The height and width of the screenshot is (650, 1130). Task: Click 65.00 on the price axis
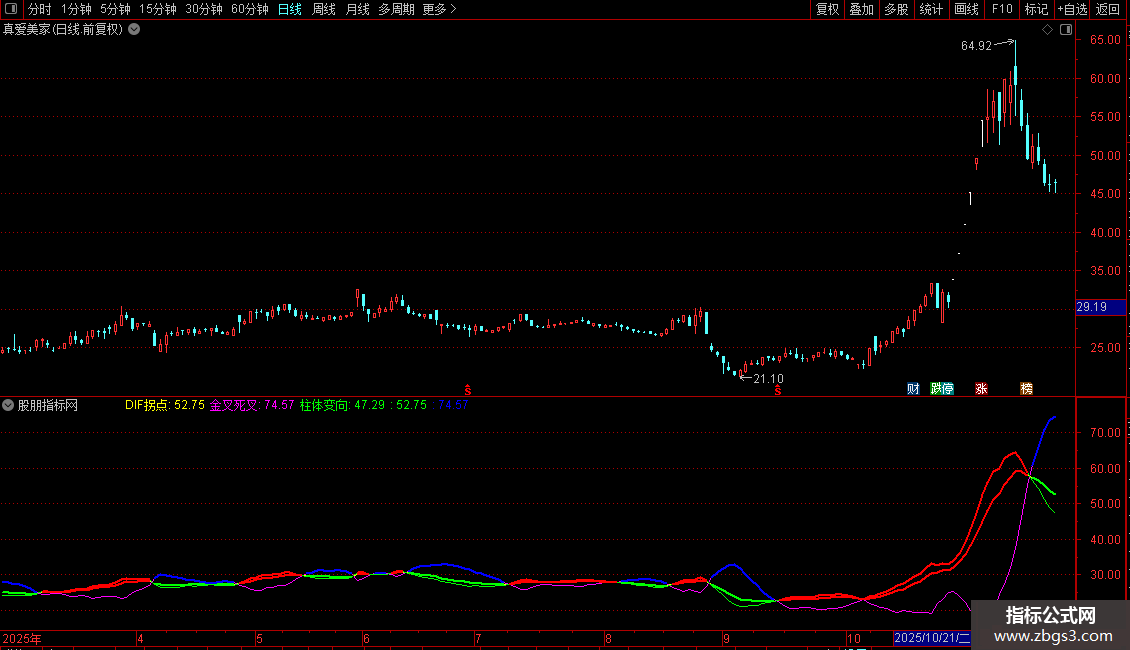click(1105, 40)
